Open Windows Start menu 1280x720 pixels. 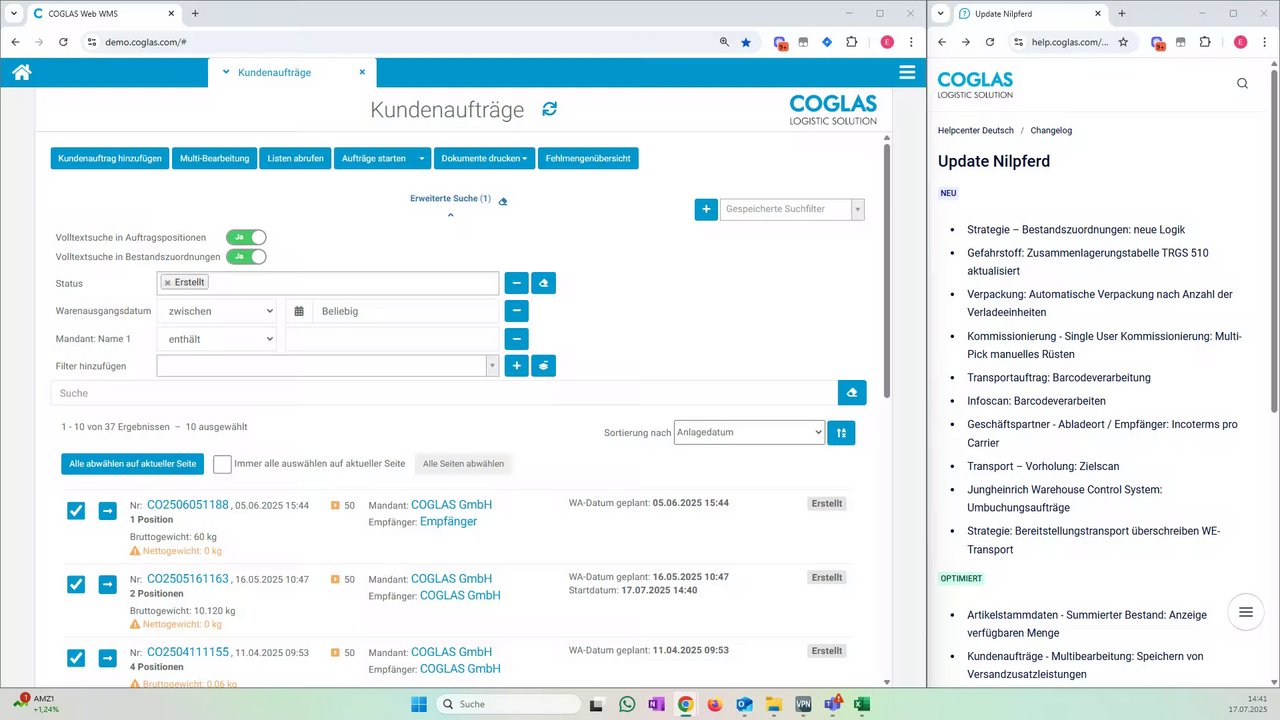click(419, 704)
